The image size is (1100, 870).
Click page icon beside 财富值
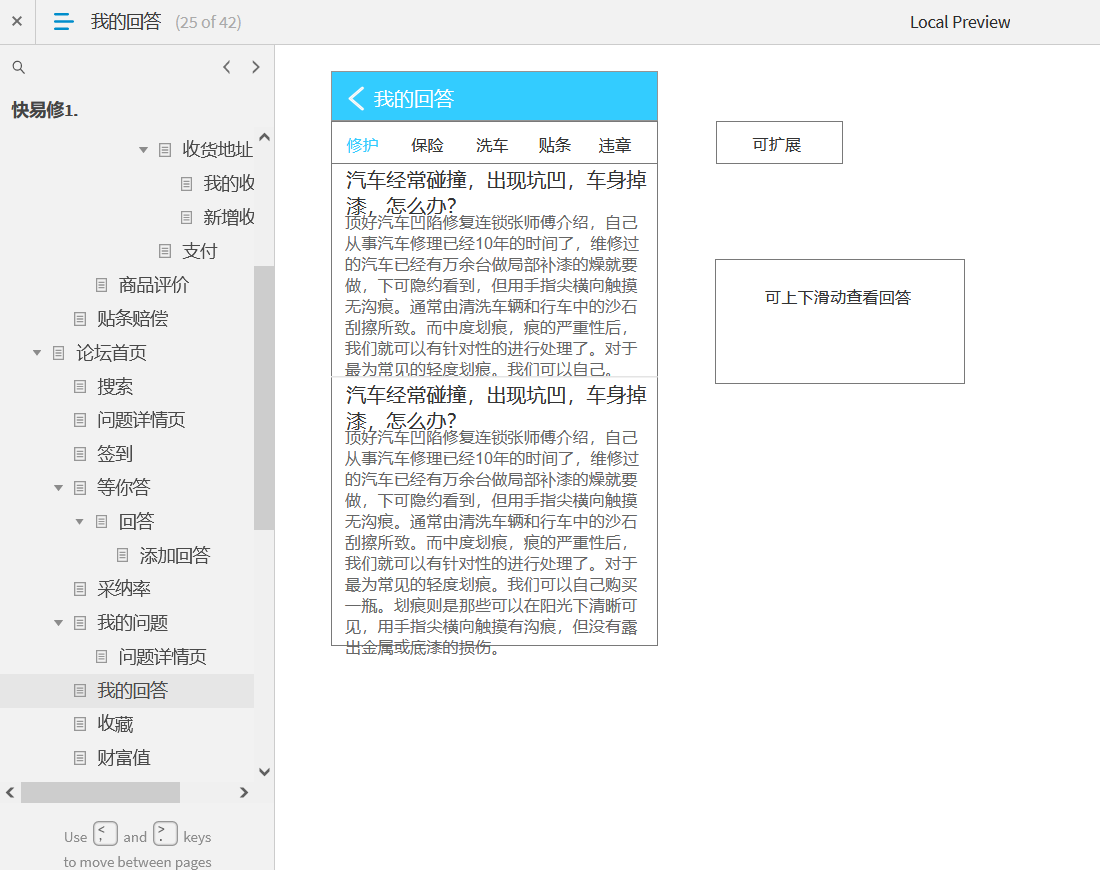(x=80, y=758)
